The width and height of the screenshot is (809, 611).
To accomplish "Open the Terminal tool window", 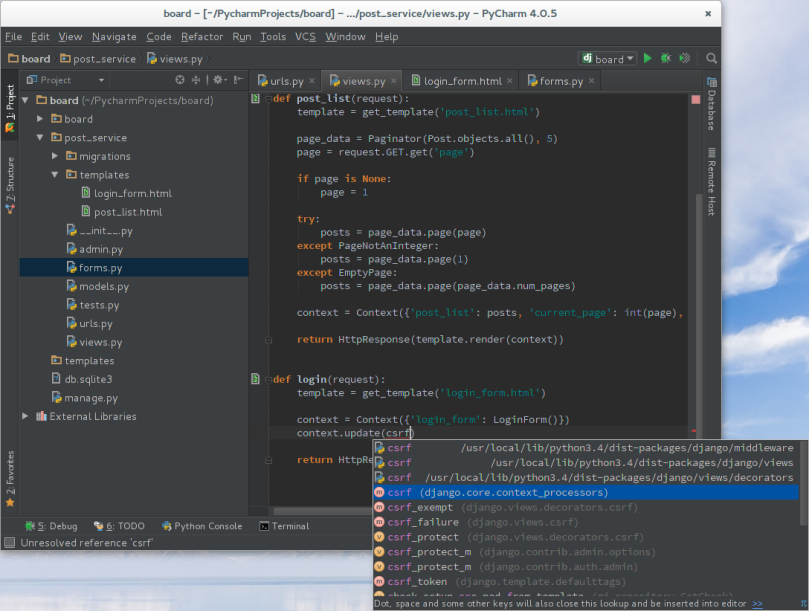I will coord(284,526).
